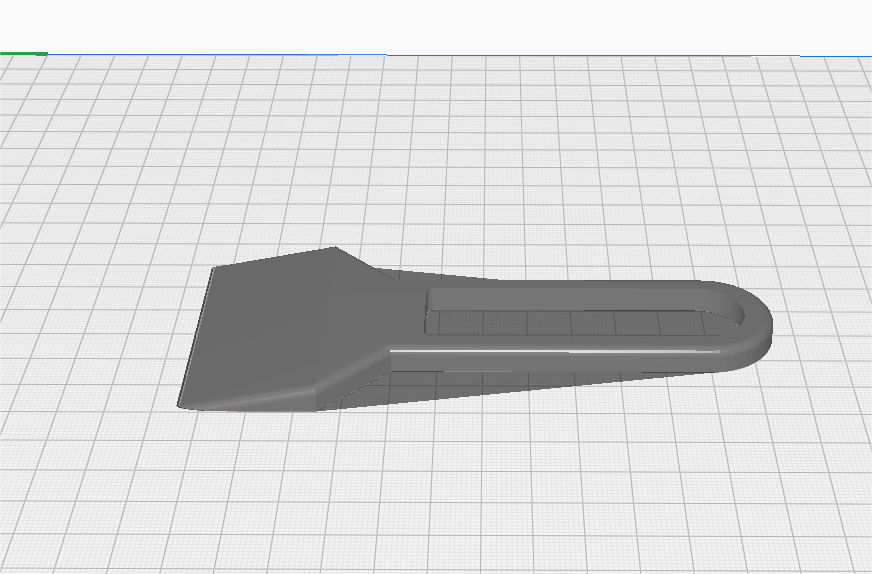Click the near rail of the scraper handle
The image size is (872, 574).
tap(560, 356)
